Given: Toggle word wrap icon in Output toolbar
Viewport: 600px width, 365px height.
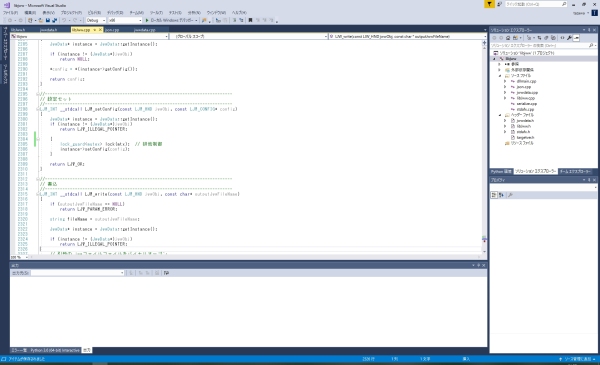Looking at the screenshot, I should click(x=166, y=273).
